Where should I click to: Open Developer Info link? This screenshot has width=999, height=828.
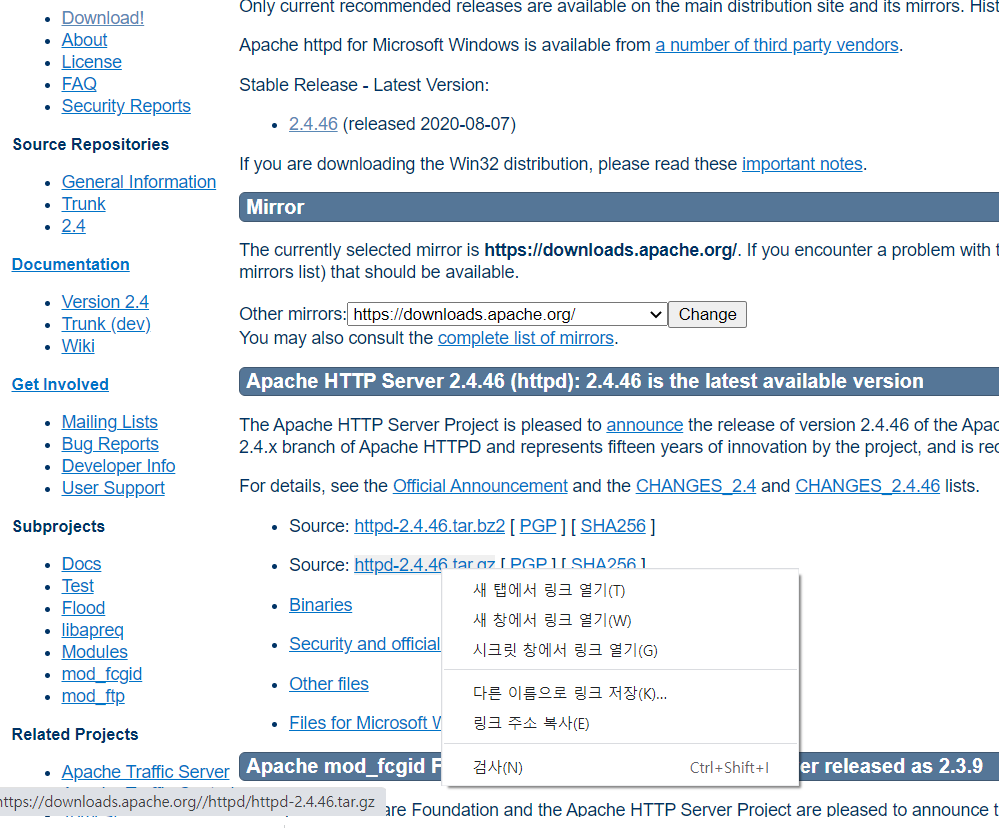coord(118,466)
